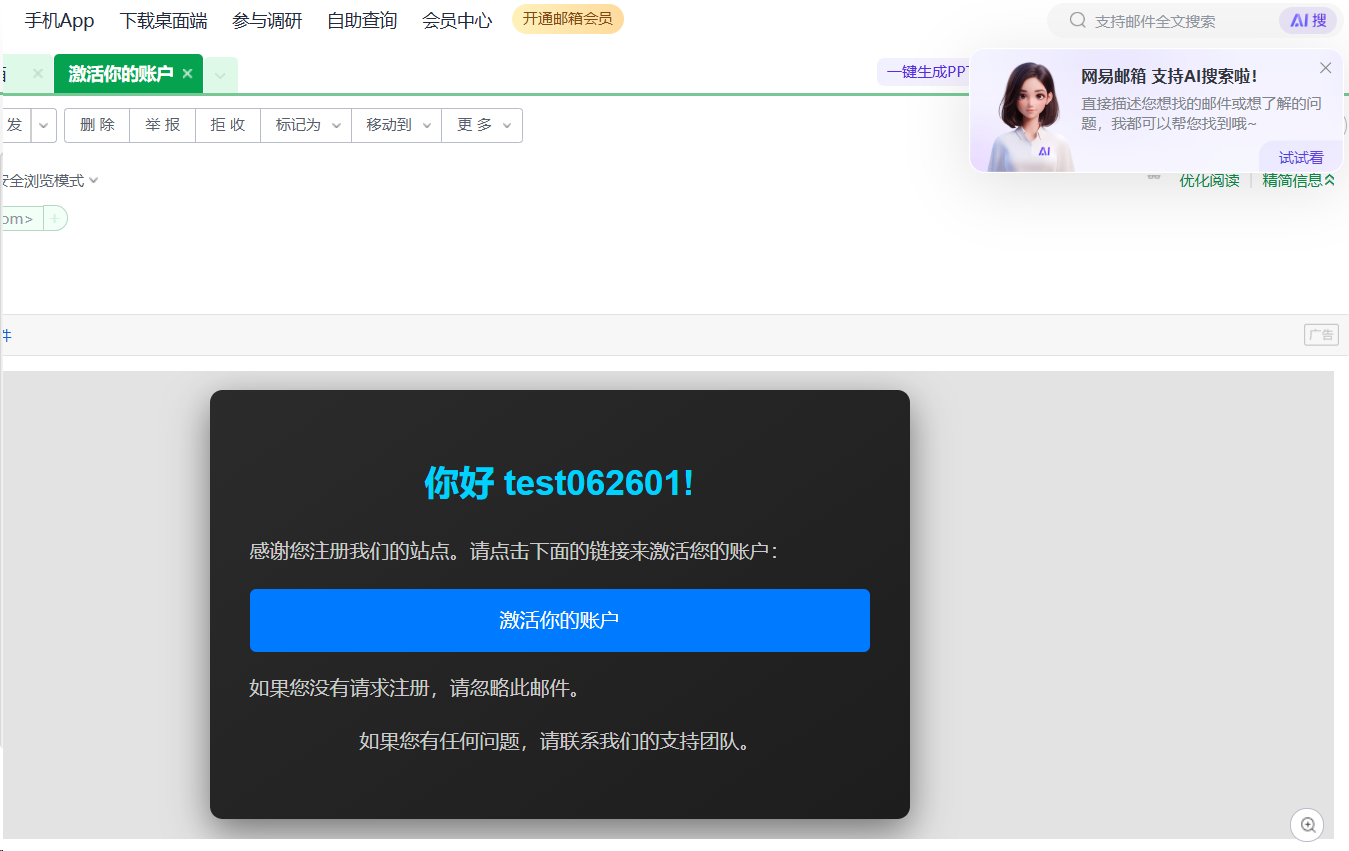Viewport: 1349px width, 851px height.
Task: Click the blue 激活你的账户 button
Action: tap(559, 620)
